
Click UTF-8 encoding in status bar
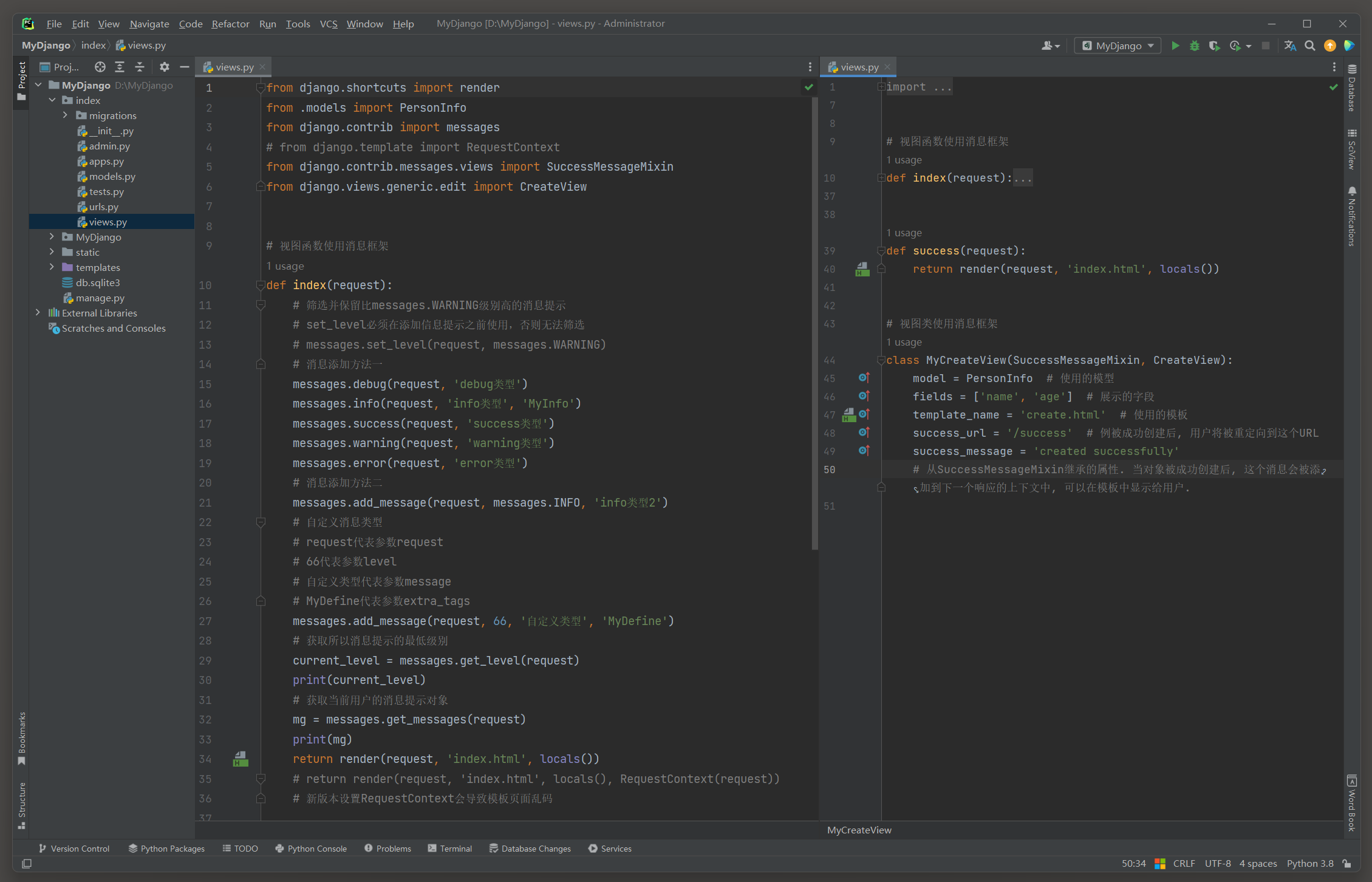pos(1218,863)
